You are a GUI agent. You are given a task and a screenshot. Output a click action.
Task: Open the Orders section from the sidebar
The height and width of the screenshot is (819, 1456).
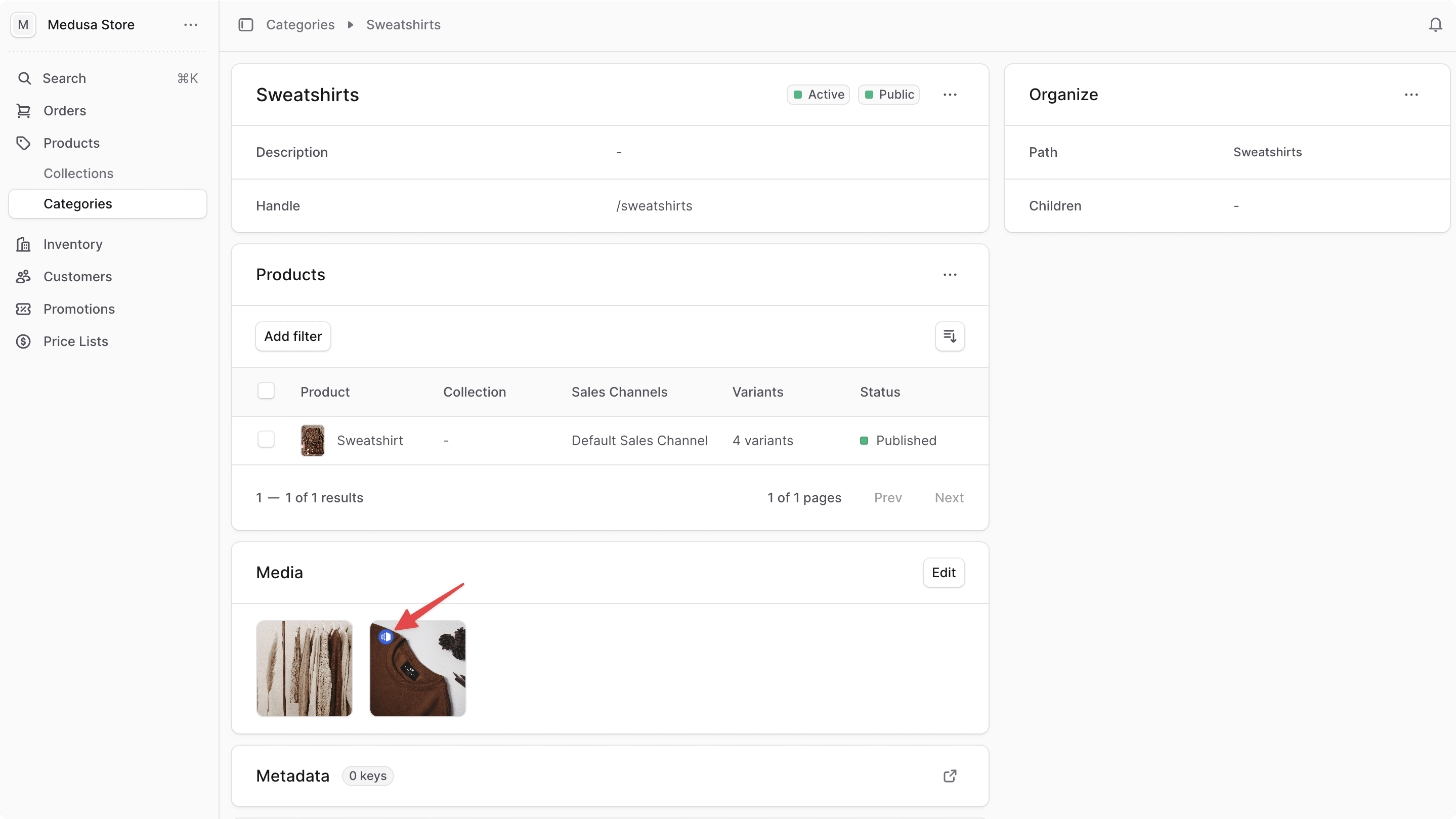point(64,110)
